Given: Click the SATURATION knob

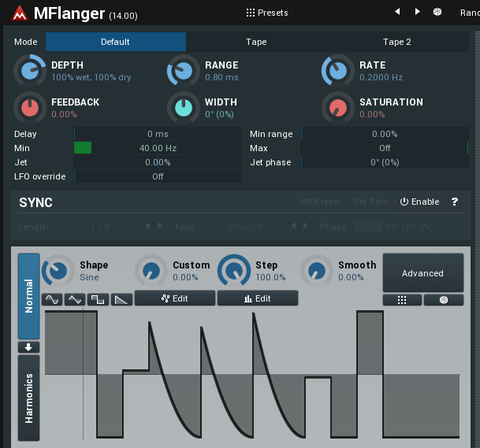Looking at the screenshot, I should pyautogui.click(x=338, y=108).
